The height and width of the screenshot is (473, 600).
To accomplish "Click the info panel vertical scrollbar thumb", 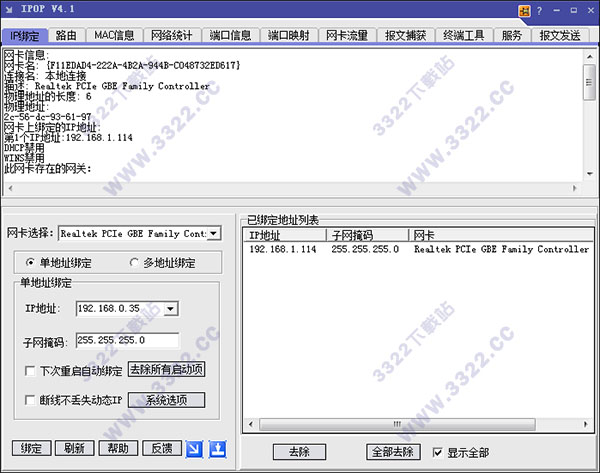I will pos(589,82).
